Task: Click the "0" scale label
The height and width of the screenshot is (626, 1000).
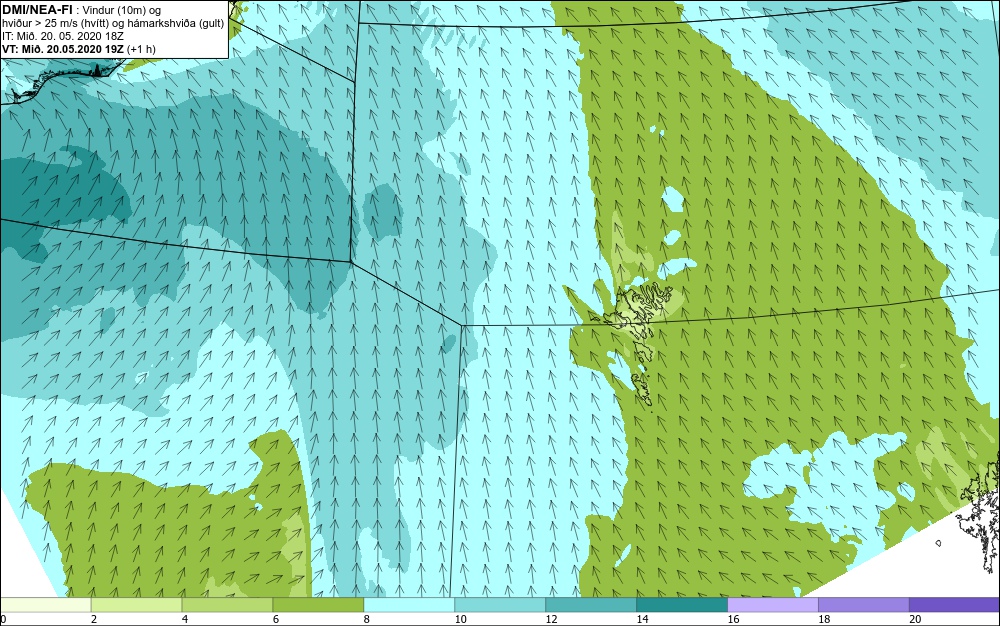Action: coord(3,619)
